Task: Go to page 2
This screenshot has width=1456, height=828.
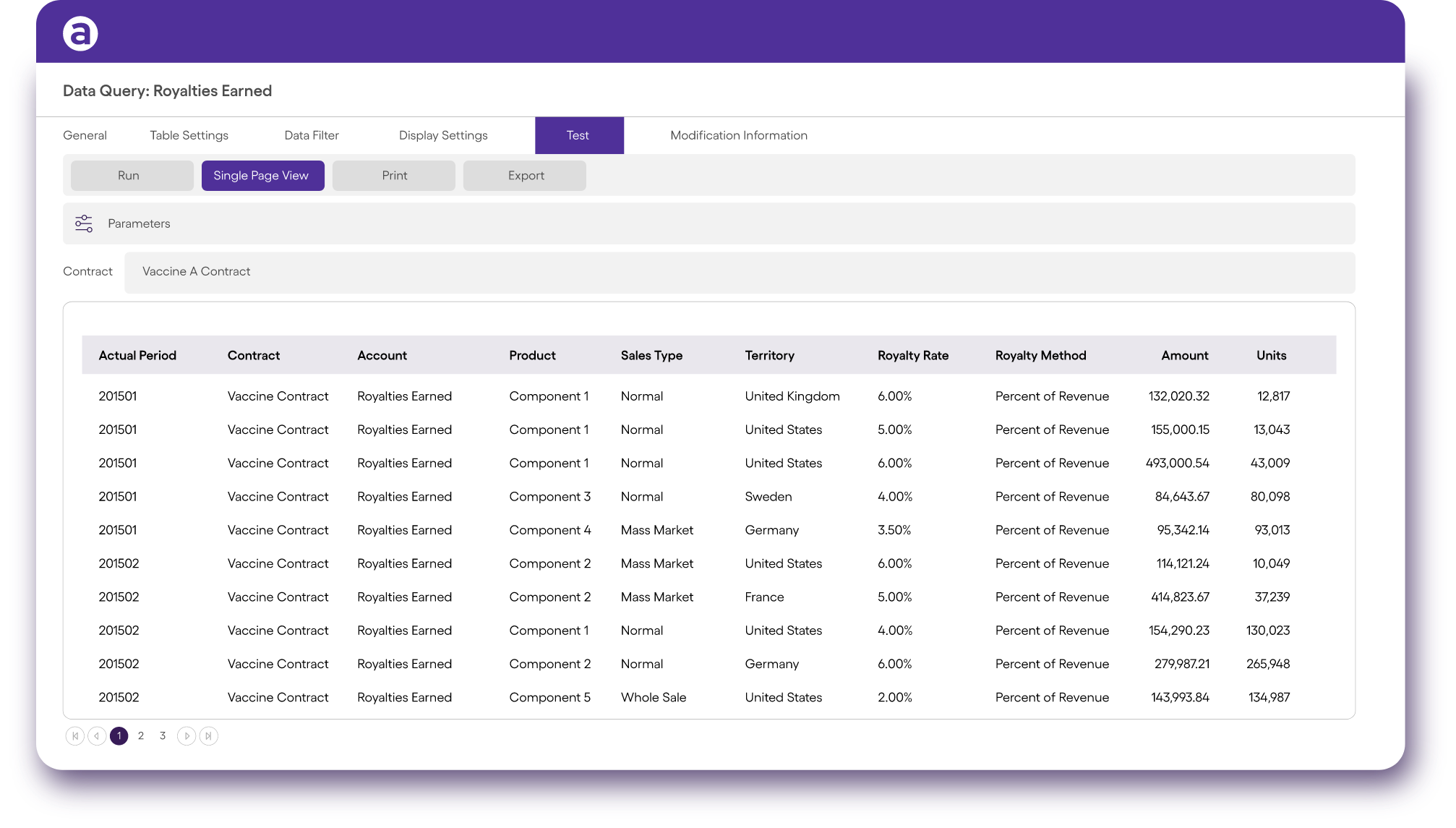Action: tap(141, 736)
